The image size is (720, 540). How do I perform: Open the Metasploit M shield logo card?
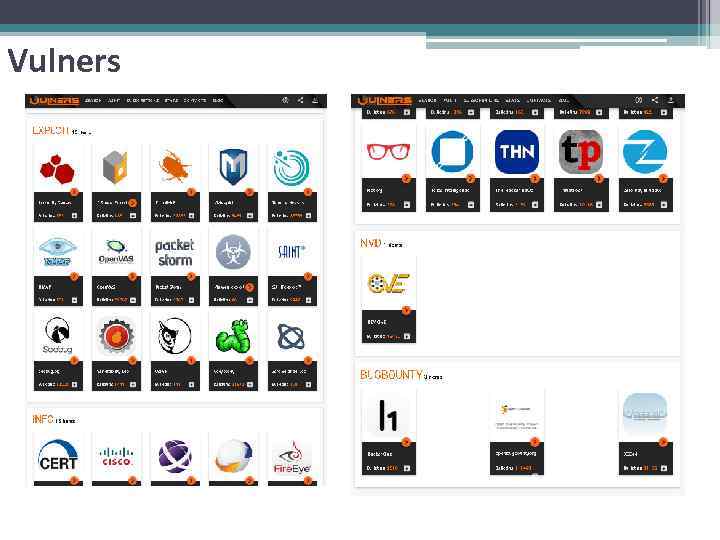tap(233, 183)
